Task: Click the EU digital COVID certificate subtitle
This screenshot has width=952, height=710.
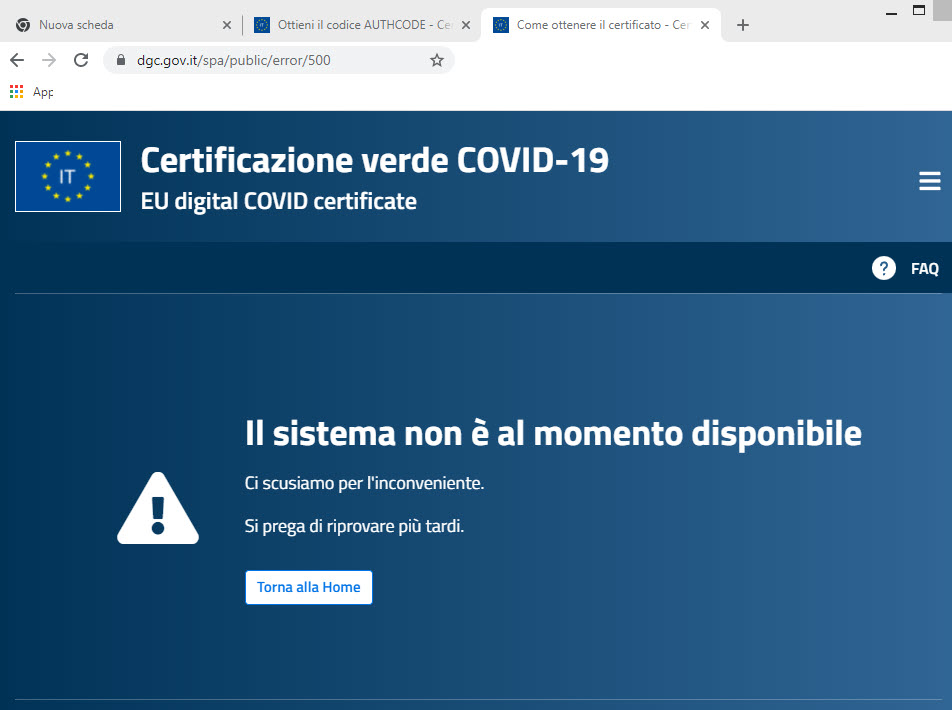Action: (279, 202)
